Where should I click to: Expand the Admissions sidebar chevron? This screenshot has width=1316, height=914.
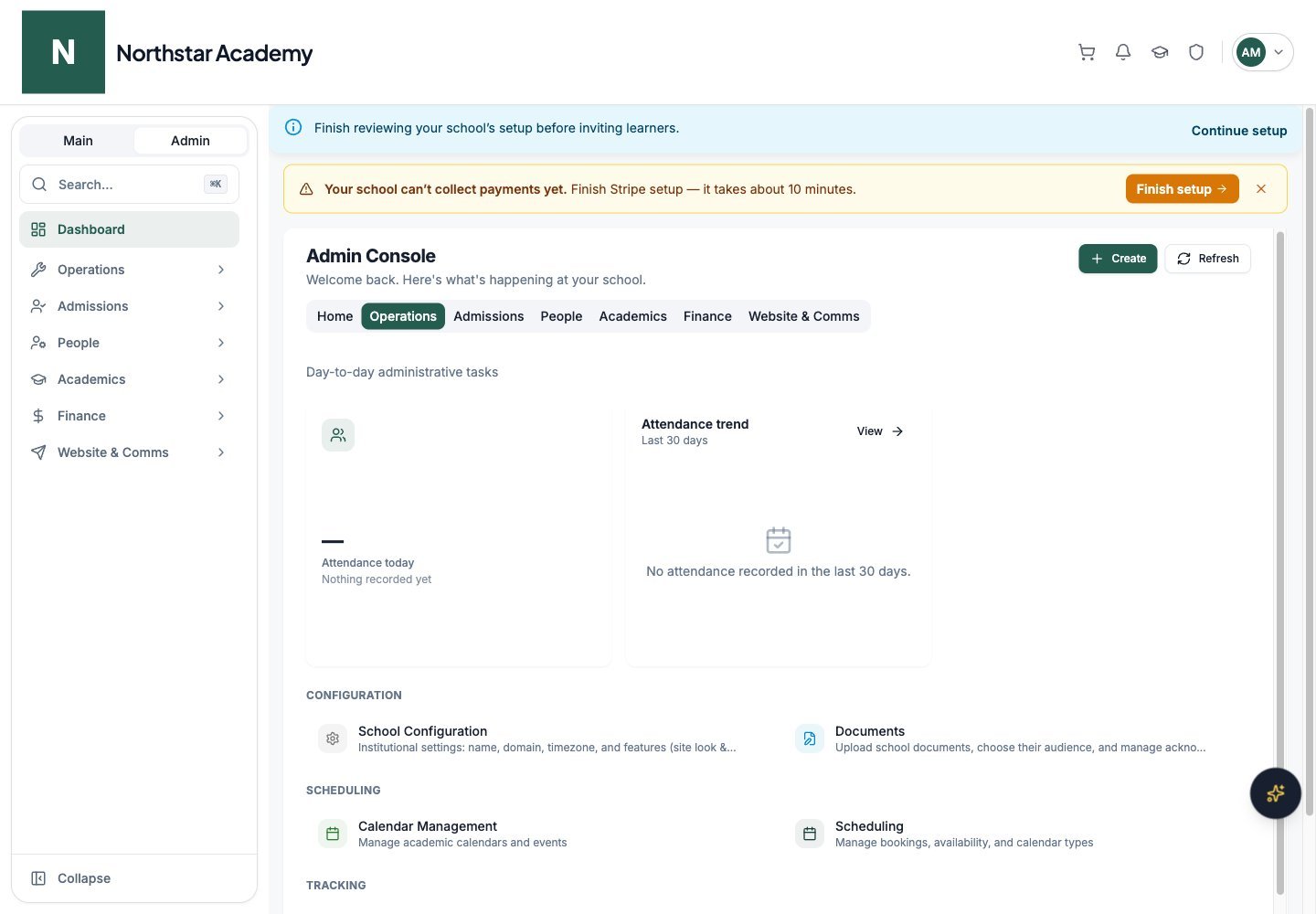pyautogui.click(x=221, y=306)
